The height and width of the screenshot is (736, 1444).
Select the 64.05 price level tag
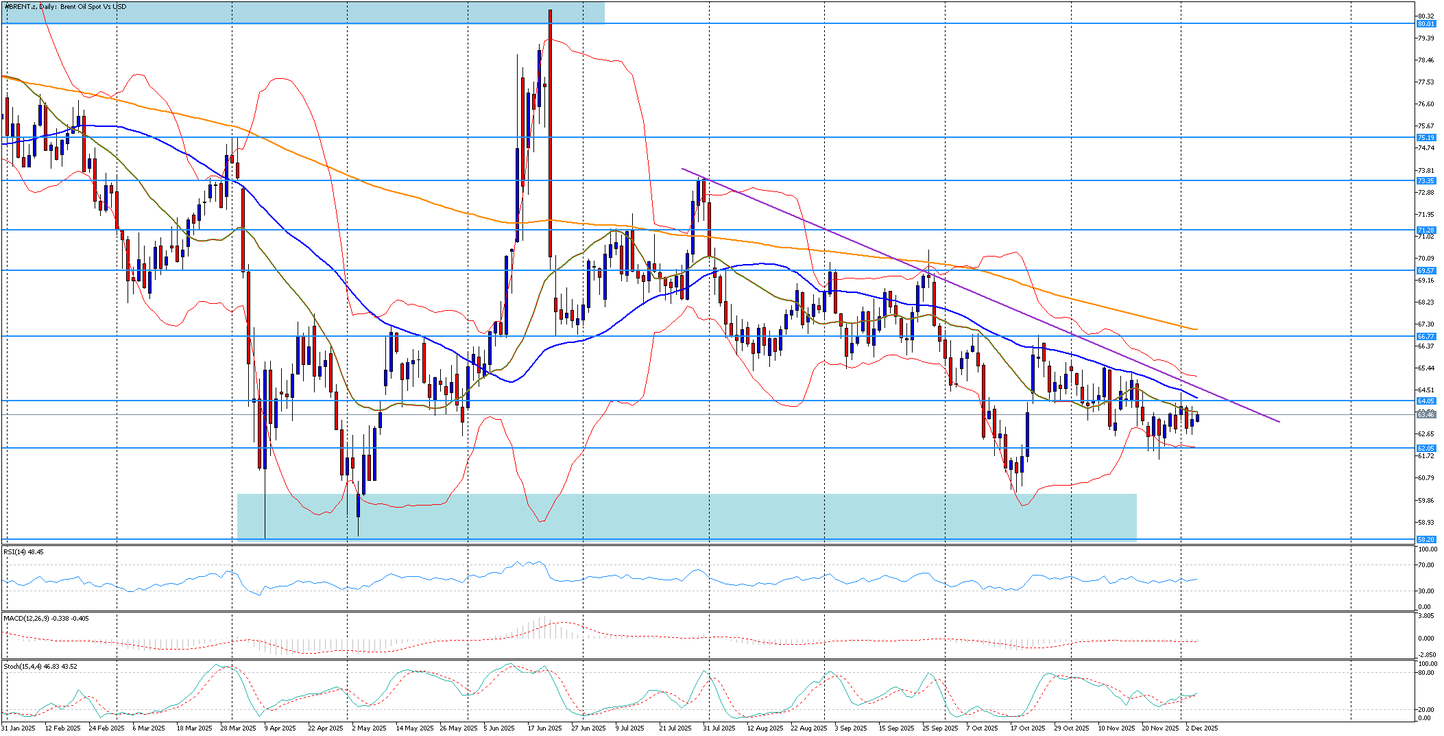click(1426, 401)
